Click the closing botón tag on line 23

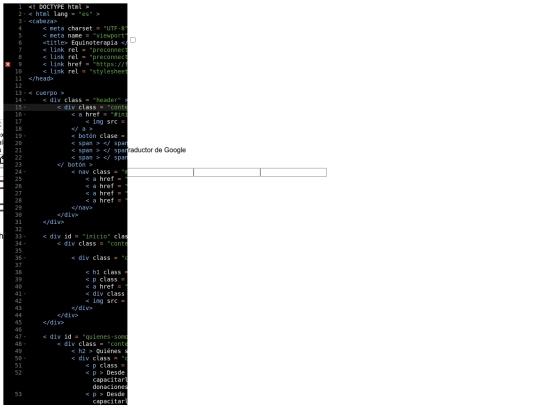click(75, 165)
